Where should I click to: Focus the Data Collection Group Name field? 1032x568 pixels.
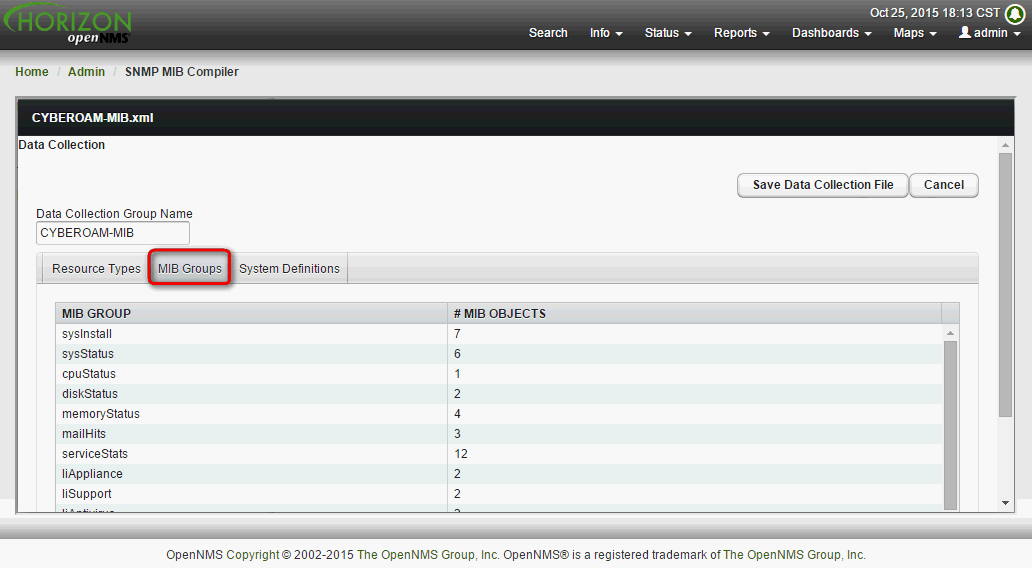click(113, 233)
